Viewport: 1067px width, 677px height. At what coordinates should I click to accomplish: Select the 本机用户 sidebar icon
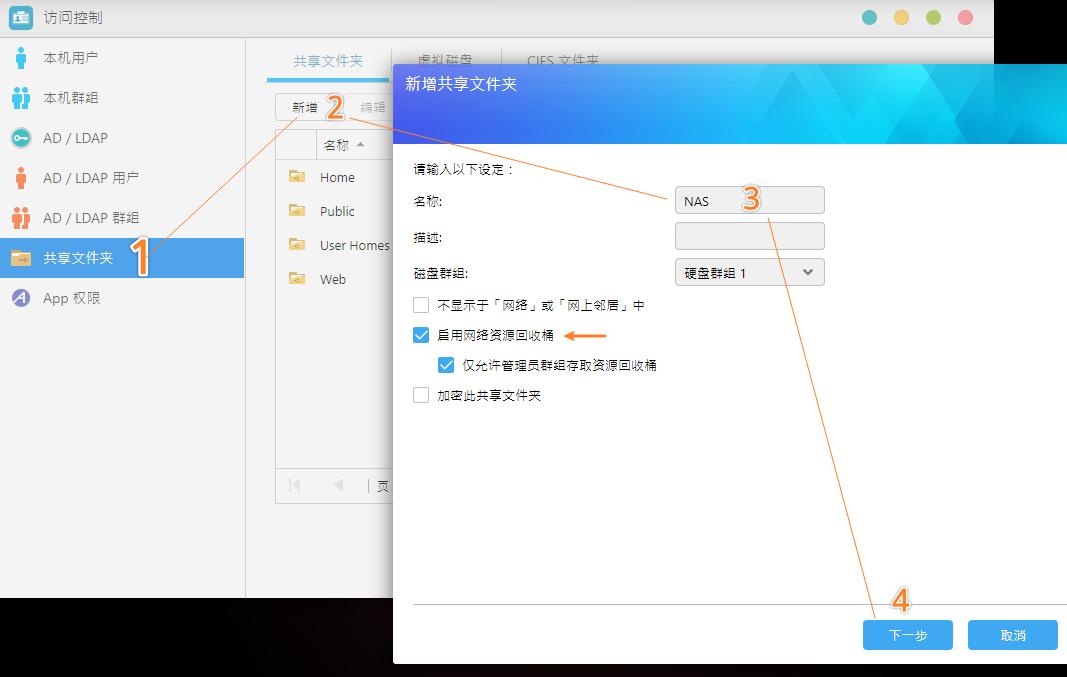pyautogui.click(x=22, y=57)
